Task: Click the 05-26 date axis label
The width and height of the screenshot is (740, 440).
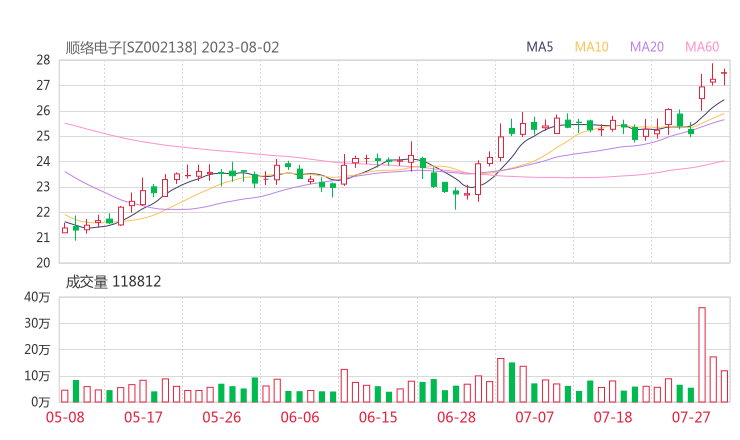Action: [221, 417]
